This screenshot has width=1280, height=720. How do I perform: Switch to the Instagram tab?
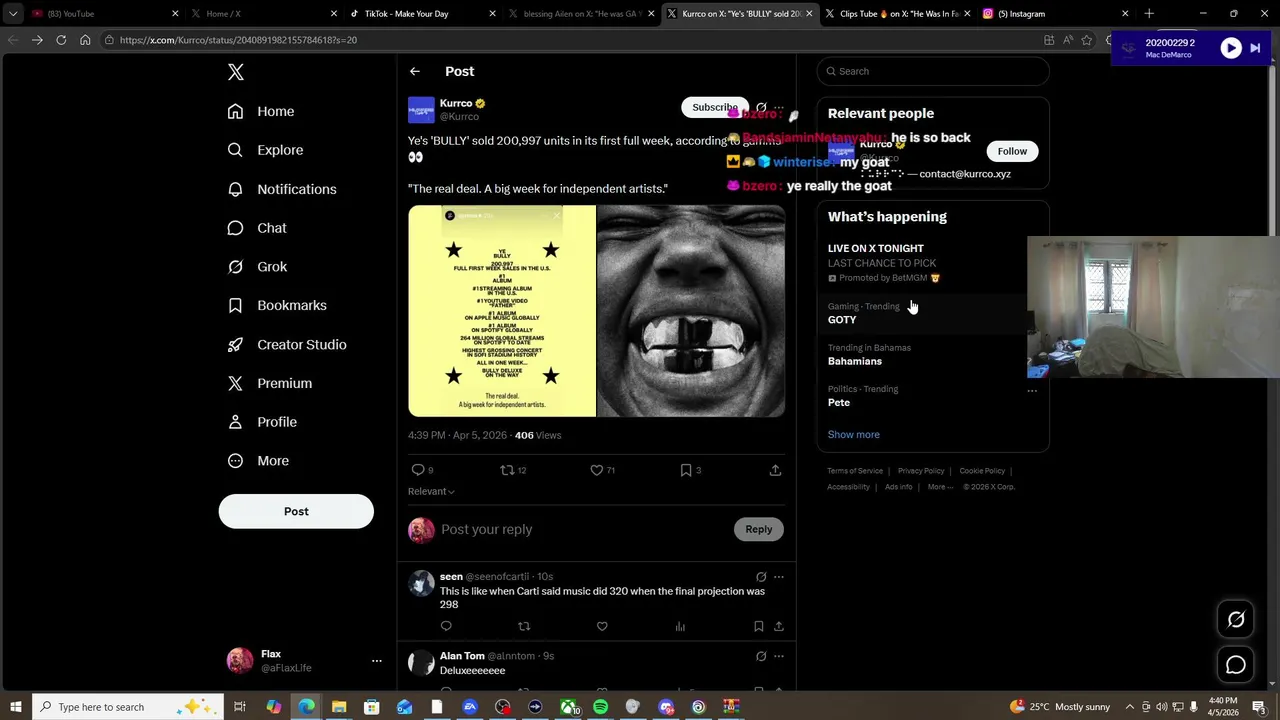1055,14
